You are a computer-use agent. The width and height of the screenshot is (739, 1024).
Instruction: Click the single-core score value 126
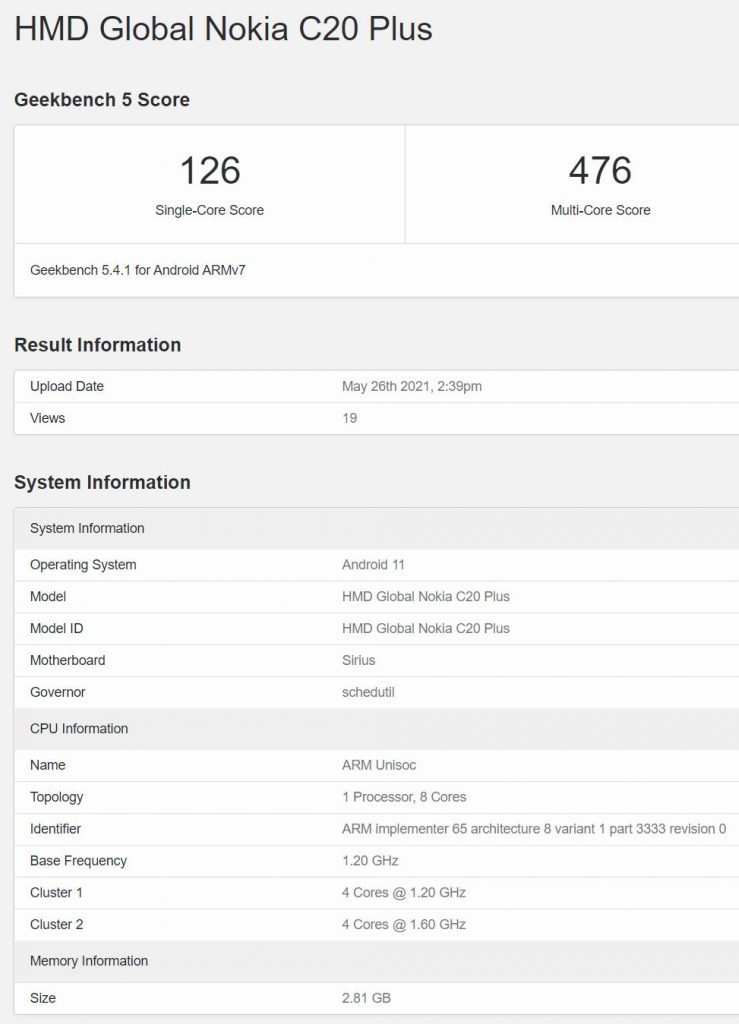tap(210, 170)
